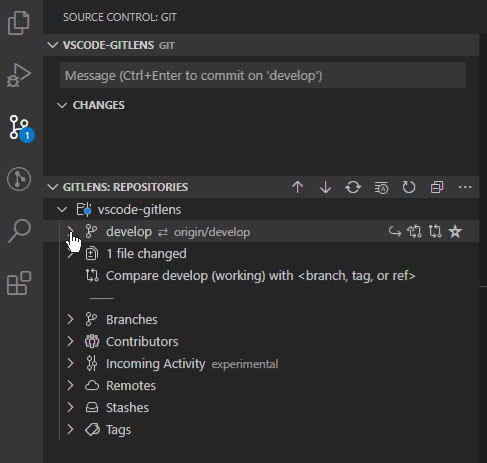Focus the commit message input box
This screenshot has width=487, height=463.
pyautogui.click(x=263, y=75)
